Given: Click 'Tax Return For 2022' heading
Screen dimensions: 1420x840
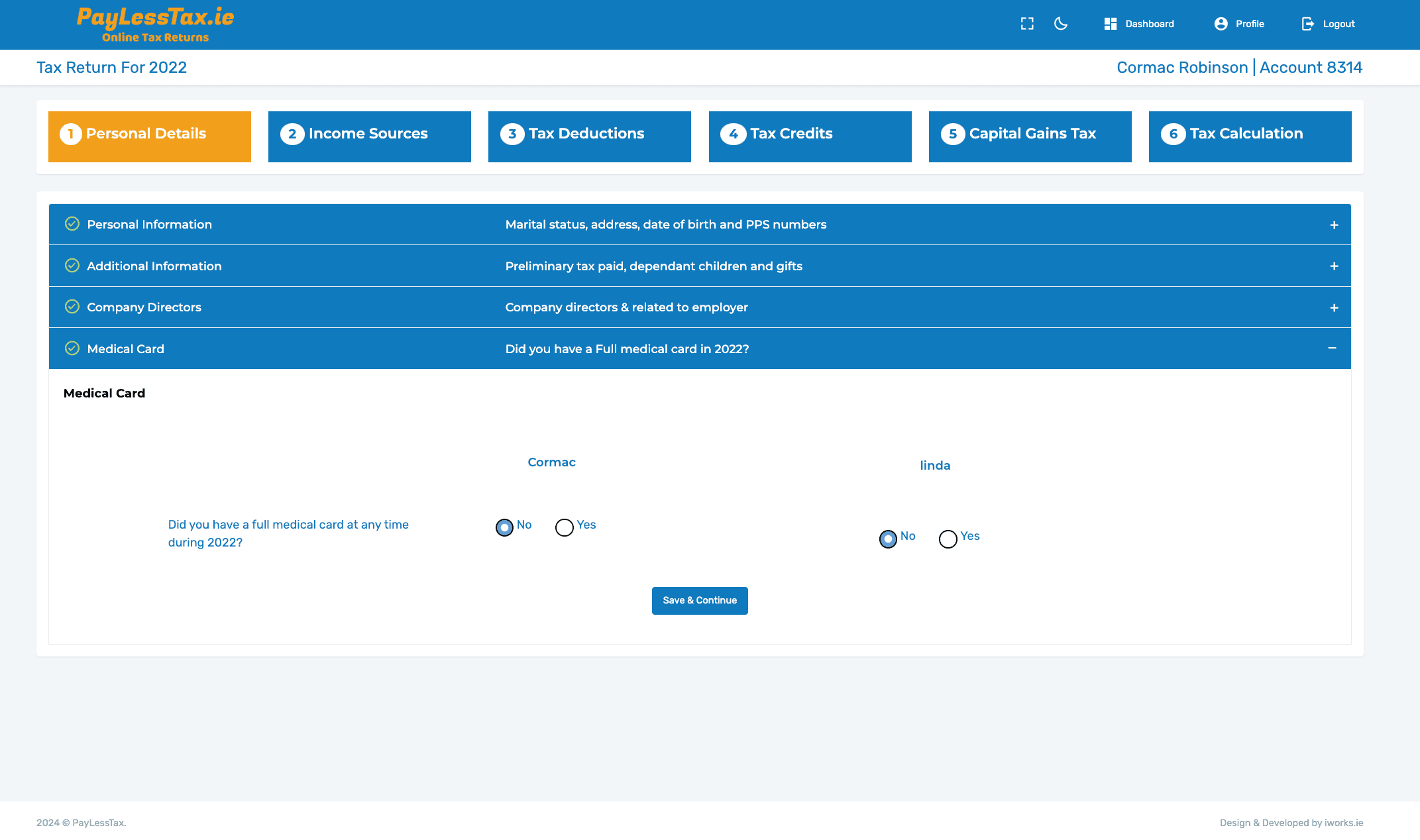Looking at the screenshot, I should point(111,68).
